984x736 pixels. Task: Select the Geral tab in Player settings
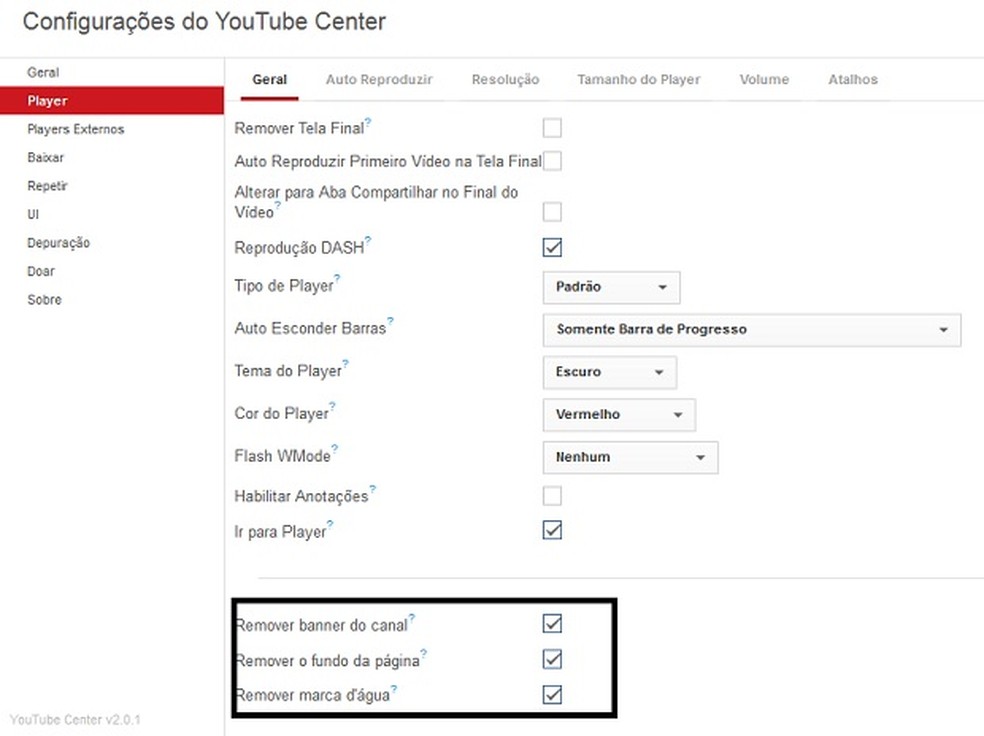(270, 80)
